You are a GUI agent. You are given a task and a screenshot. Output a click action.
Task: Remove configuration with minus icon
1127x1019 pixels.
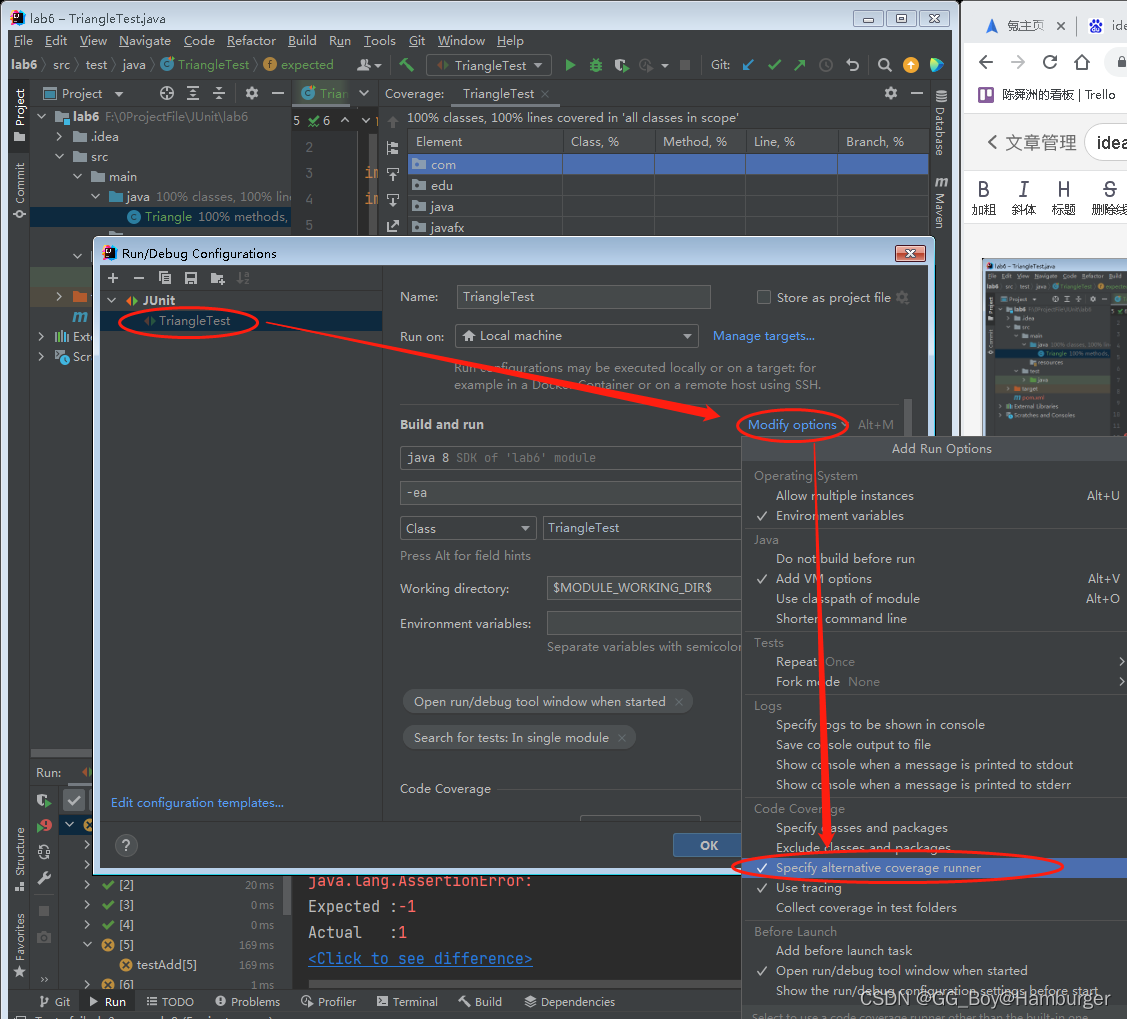pyautogui.click(x=139, y=278)
